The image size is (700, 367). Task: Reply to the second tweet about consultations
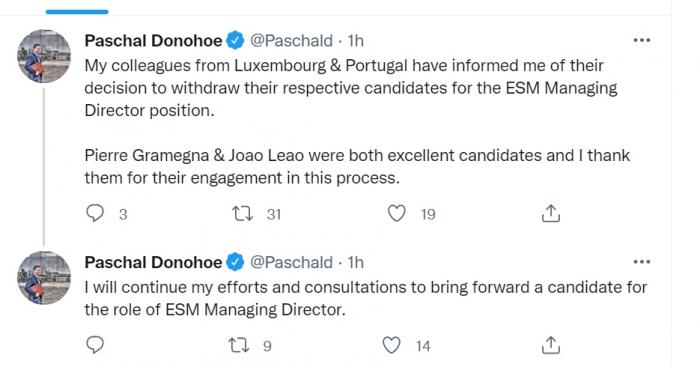point(95,345)
